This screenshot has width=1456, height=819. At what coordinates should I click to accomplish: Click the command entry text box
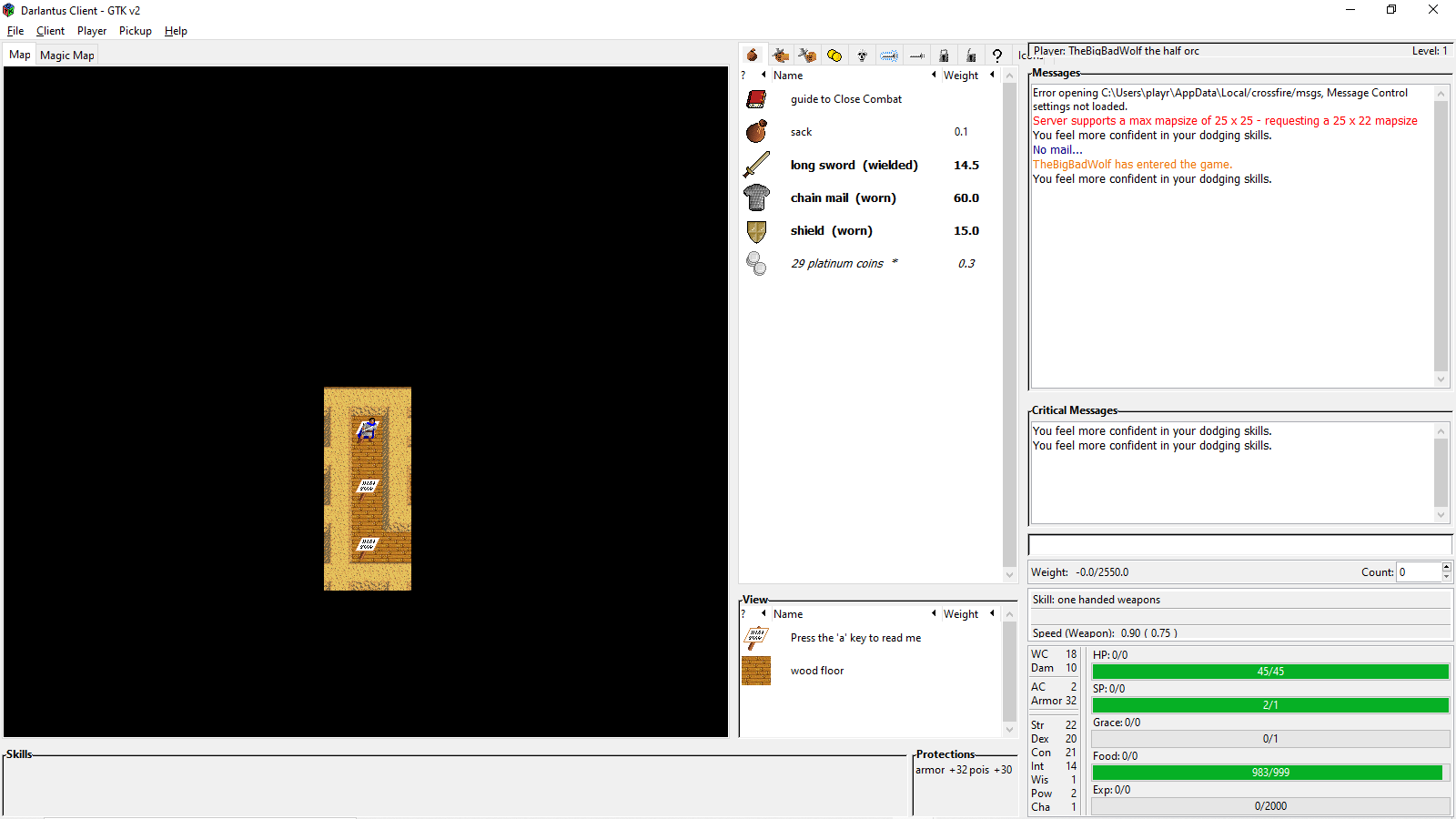coord(1239,545)
